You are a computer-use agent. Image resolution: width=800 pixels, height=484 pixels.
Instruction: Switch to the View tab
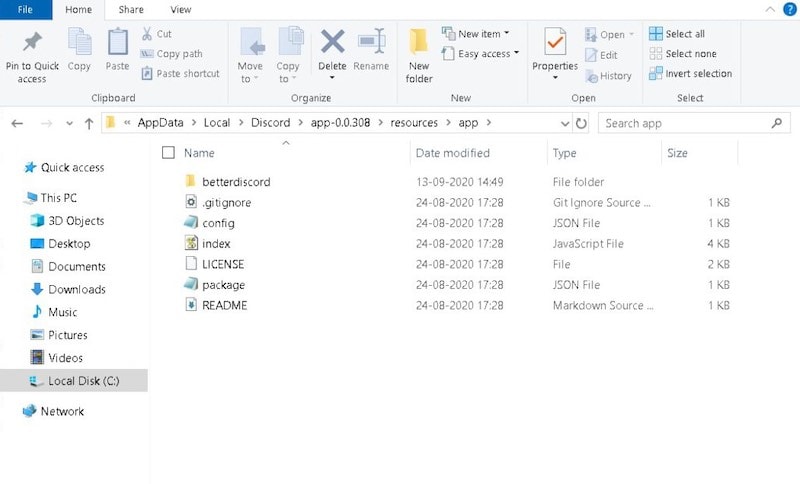point(181,10)
